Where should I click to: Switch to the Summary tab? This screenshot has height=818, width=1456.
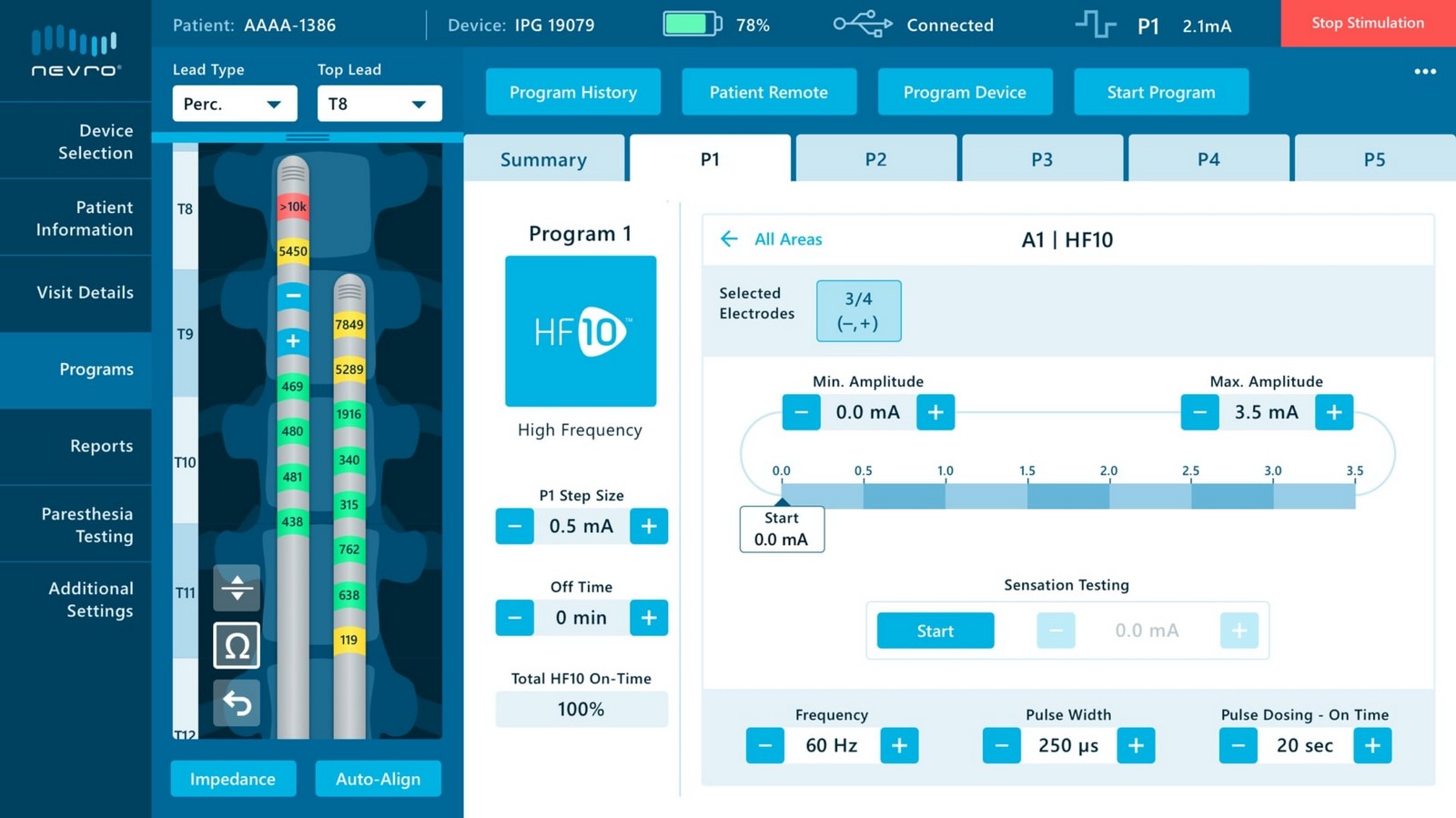click(544, 159)
